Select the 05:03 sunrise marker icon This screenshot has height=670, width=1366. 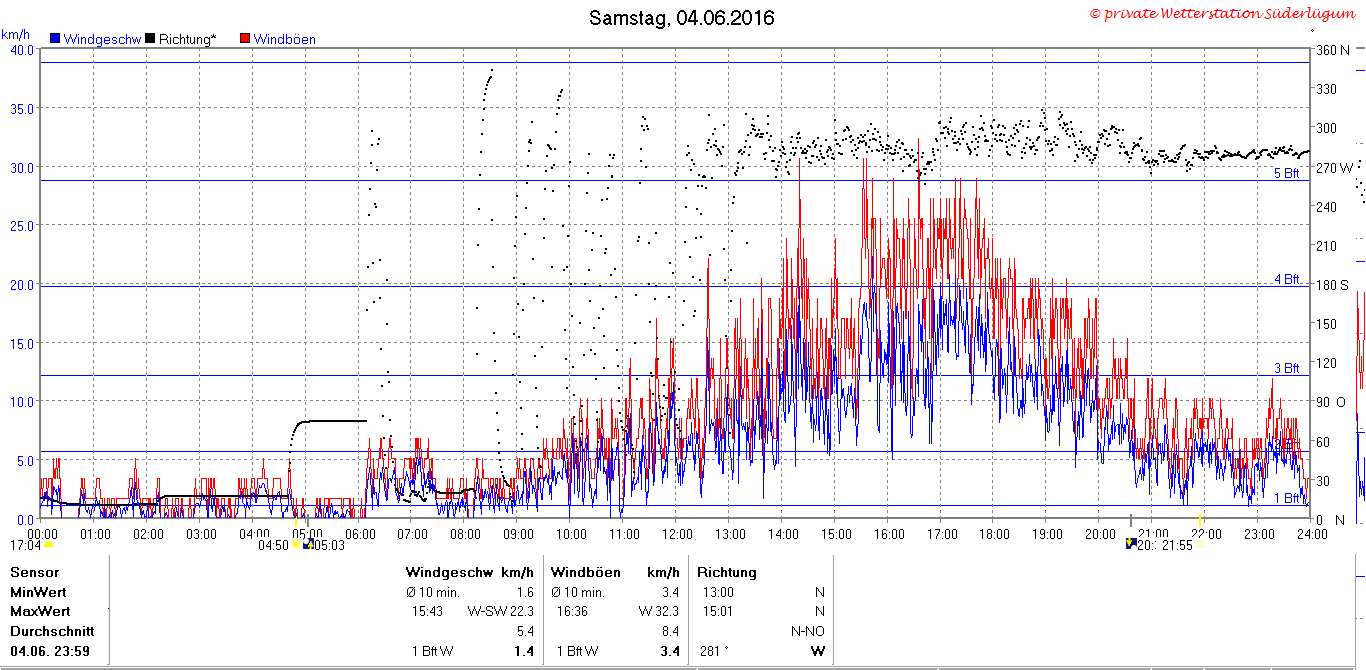pos(307,544)
